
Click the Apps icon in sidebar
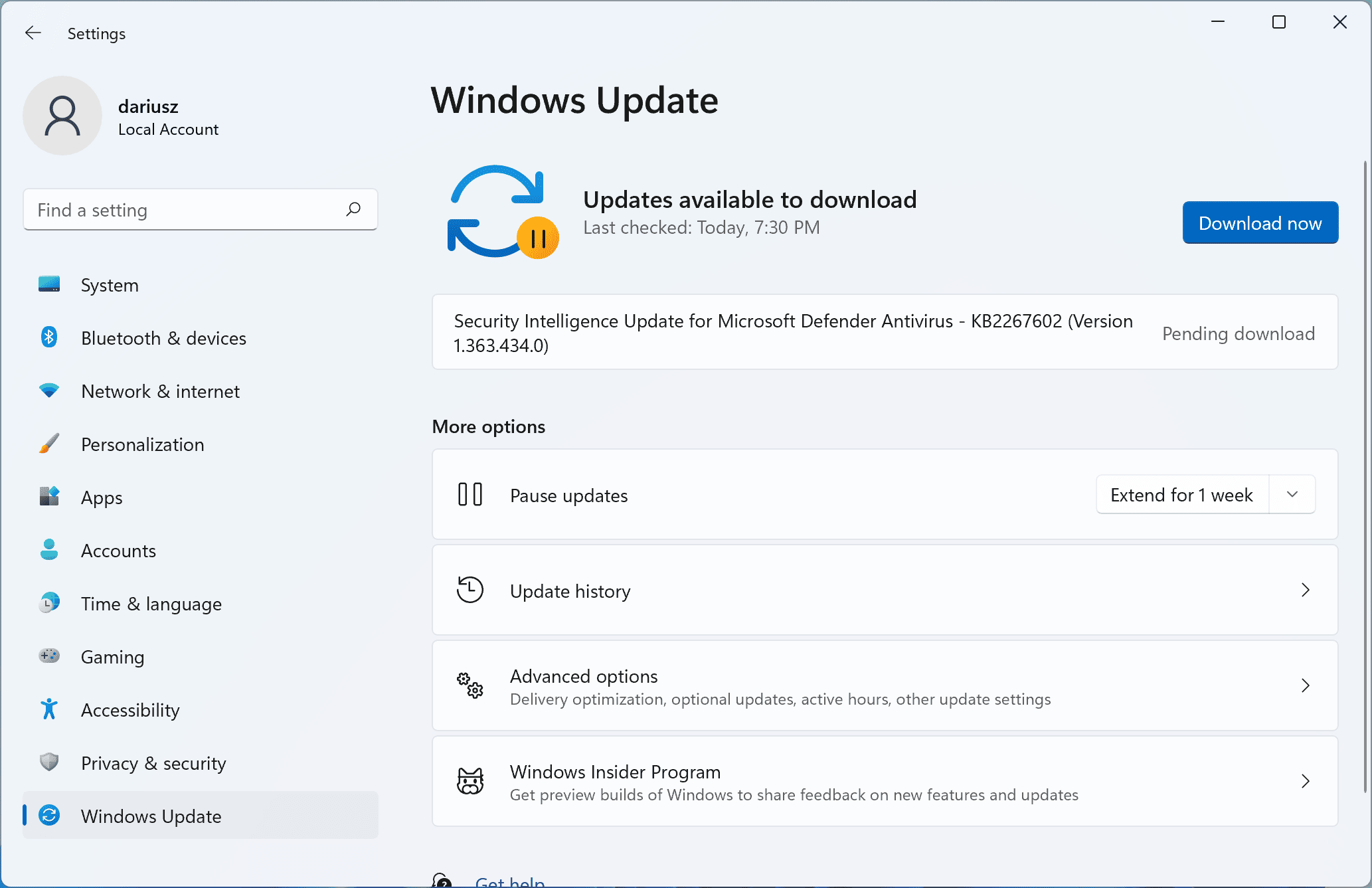[49, 496]
